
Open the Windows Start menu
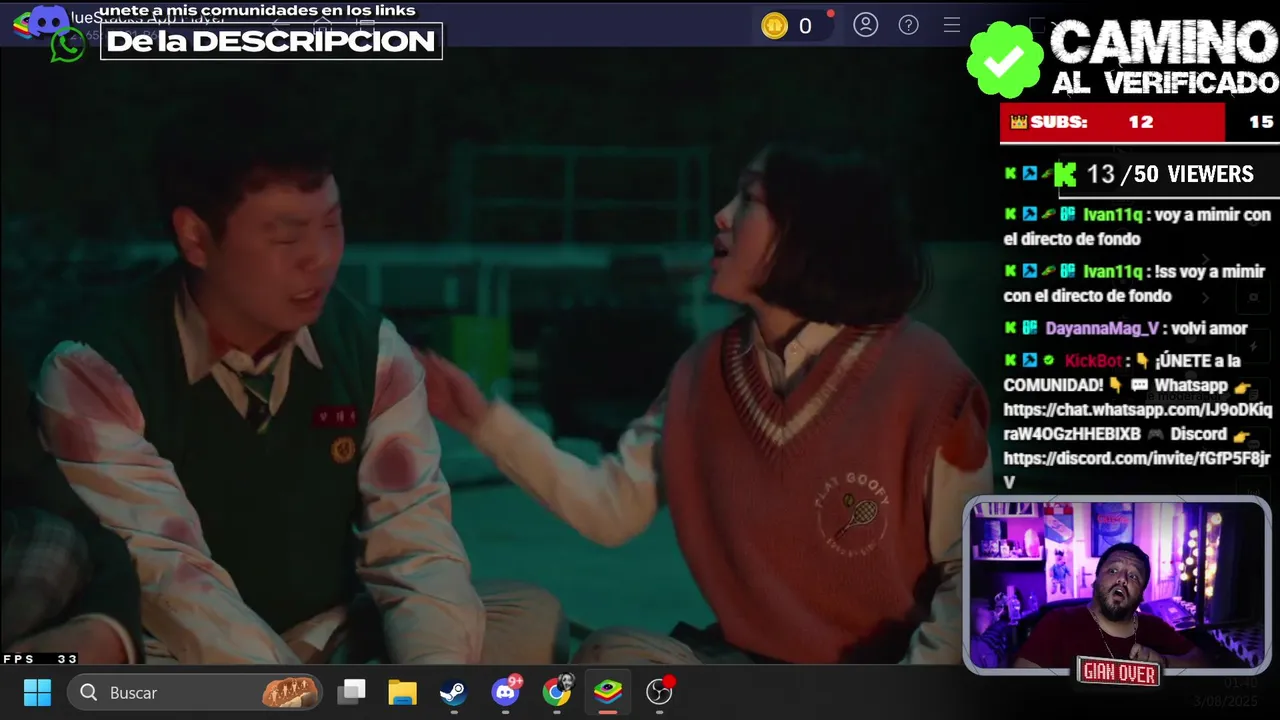37,692
